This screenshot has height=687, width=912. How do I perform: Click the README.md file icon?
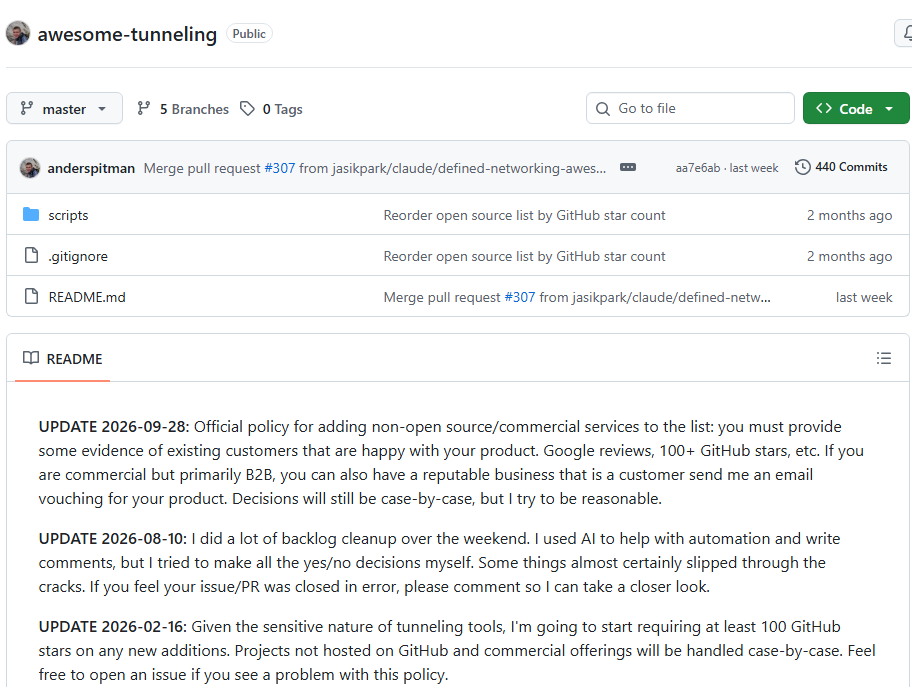tap(31, 296)
